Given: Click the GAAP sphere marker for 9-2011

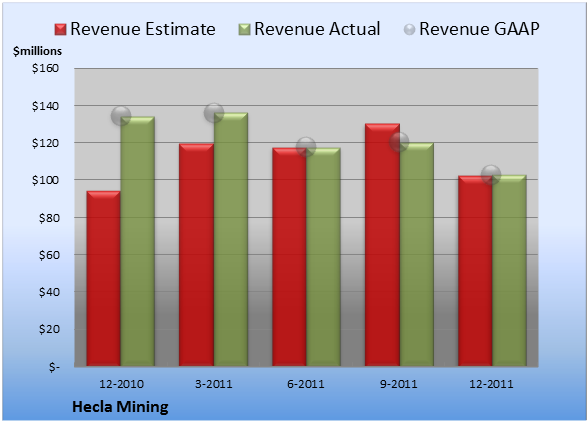Looking at the screenshot, I should pos(399,142).
